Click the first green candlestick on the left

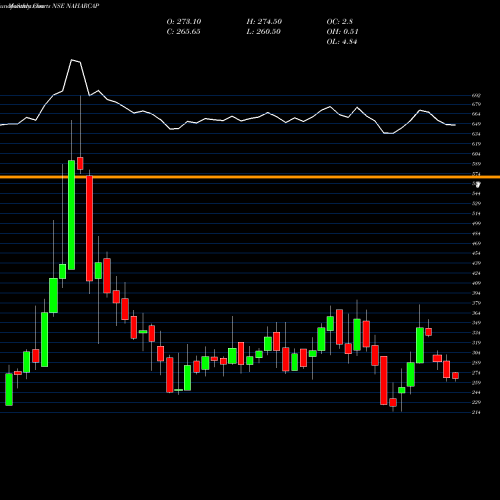coord(9,390)
